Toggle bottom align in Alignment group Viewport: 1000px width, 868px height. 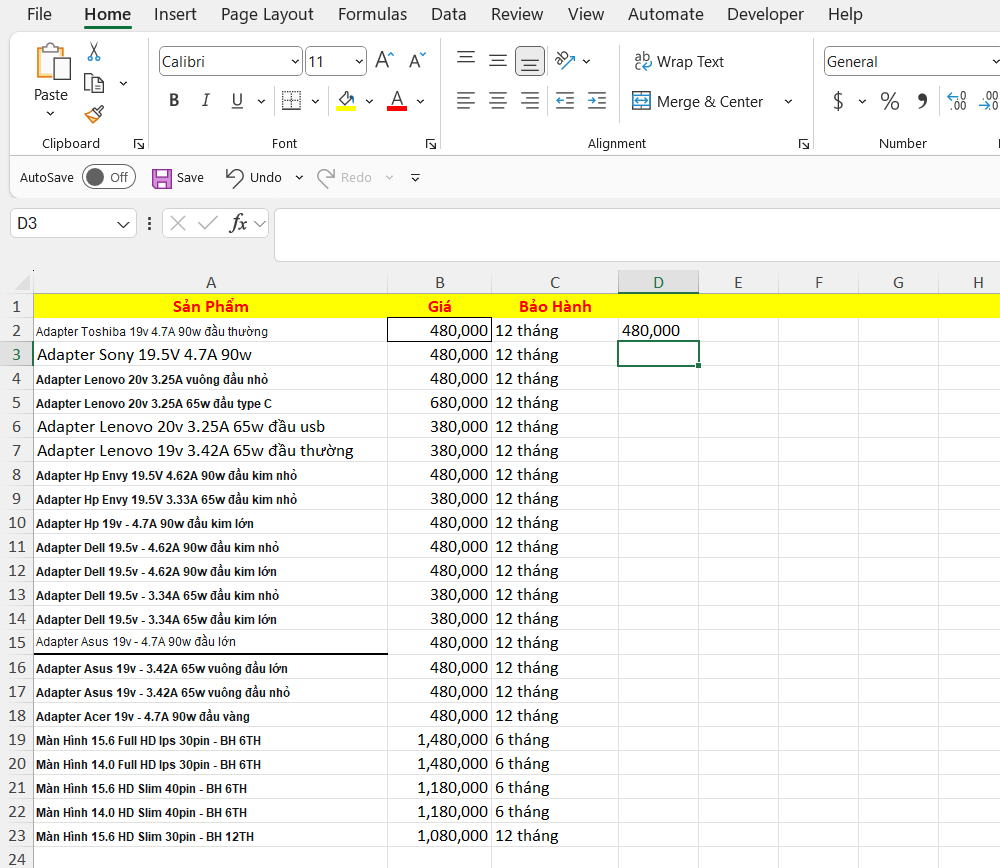click(530, 62)
